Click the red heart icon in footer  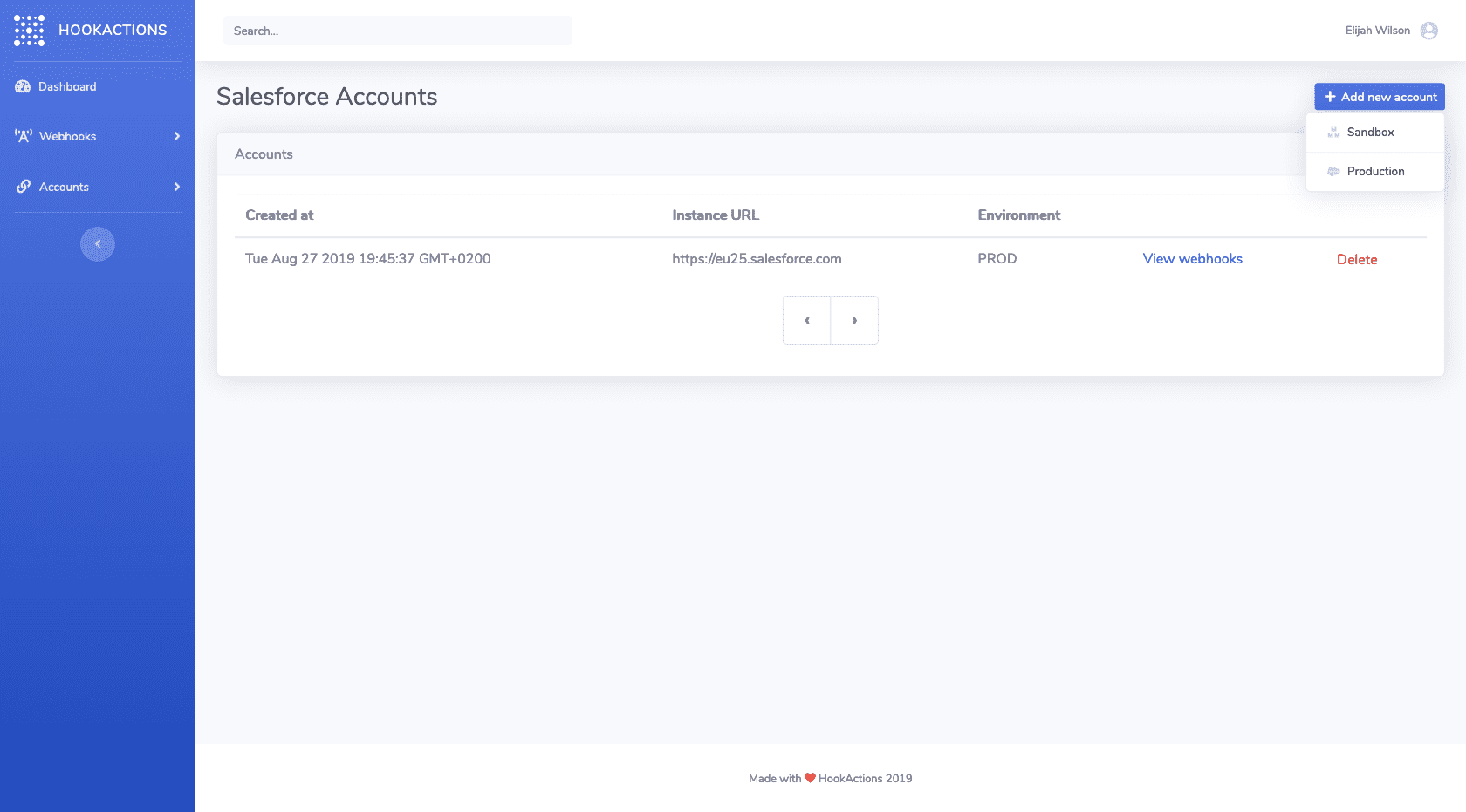pos(810,778)
